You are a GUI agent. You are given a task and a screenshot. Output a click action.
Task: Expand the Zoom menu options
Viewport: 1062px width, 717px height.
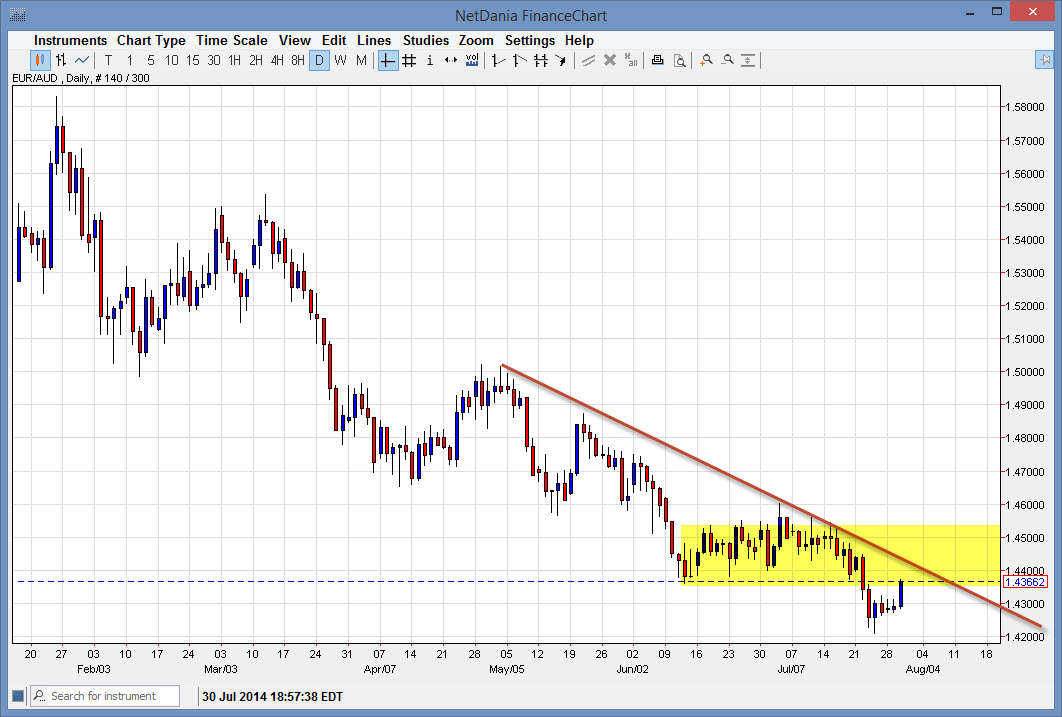(476, 40)
